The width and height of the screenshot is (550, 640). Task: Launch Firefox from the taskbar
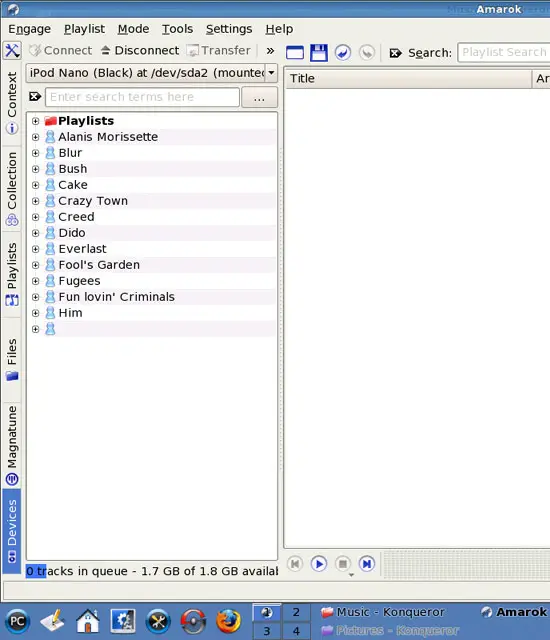point(228,622)
